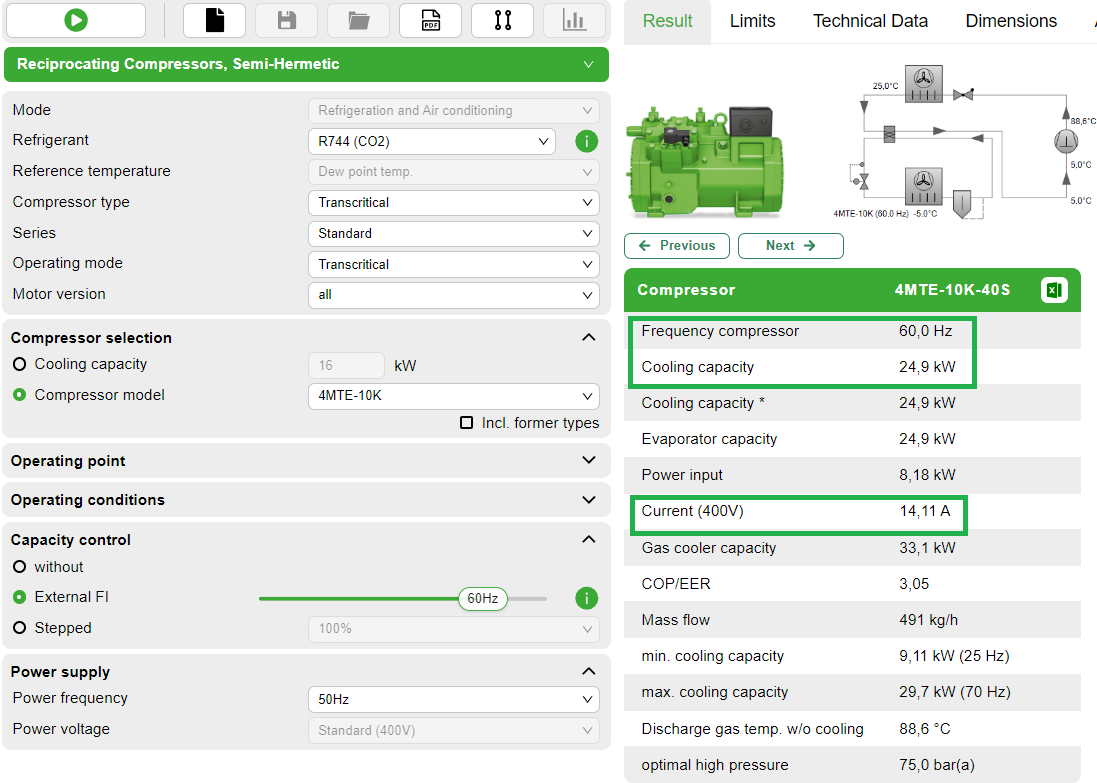
Task: Open the Technical Data tab
Action: (x=869, y=20)
